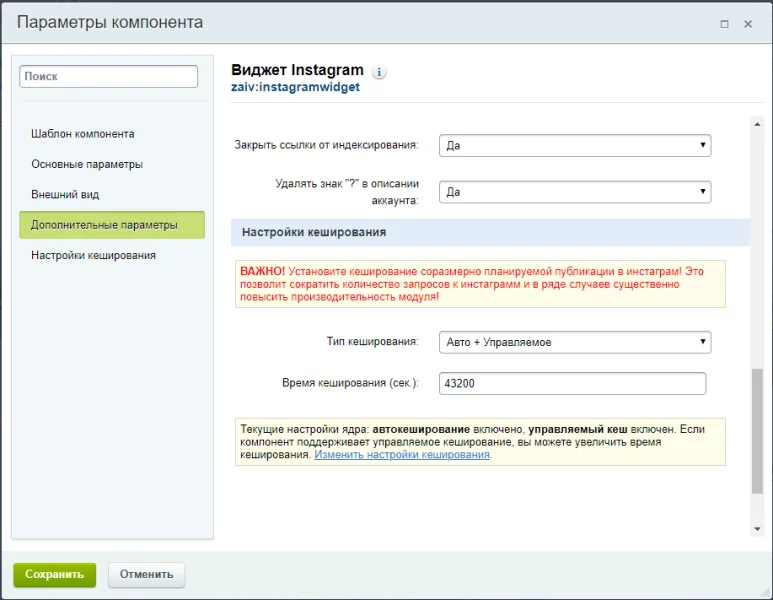Click the scrollbar up arrow
This screenshot has width=773, height=600.
[757, 124]
